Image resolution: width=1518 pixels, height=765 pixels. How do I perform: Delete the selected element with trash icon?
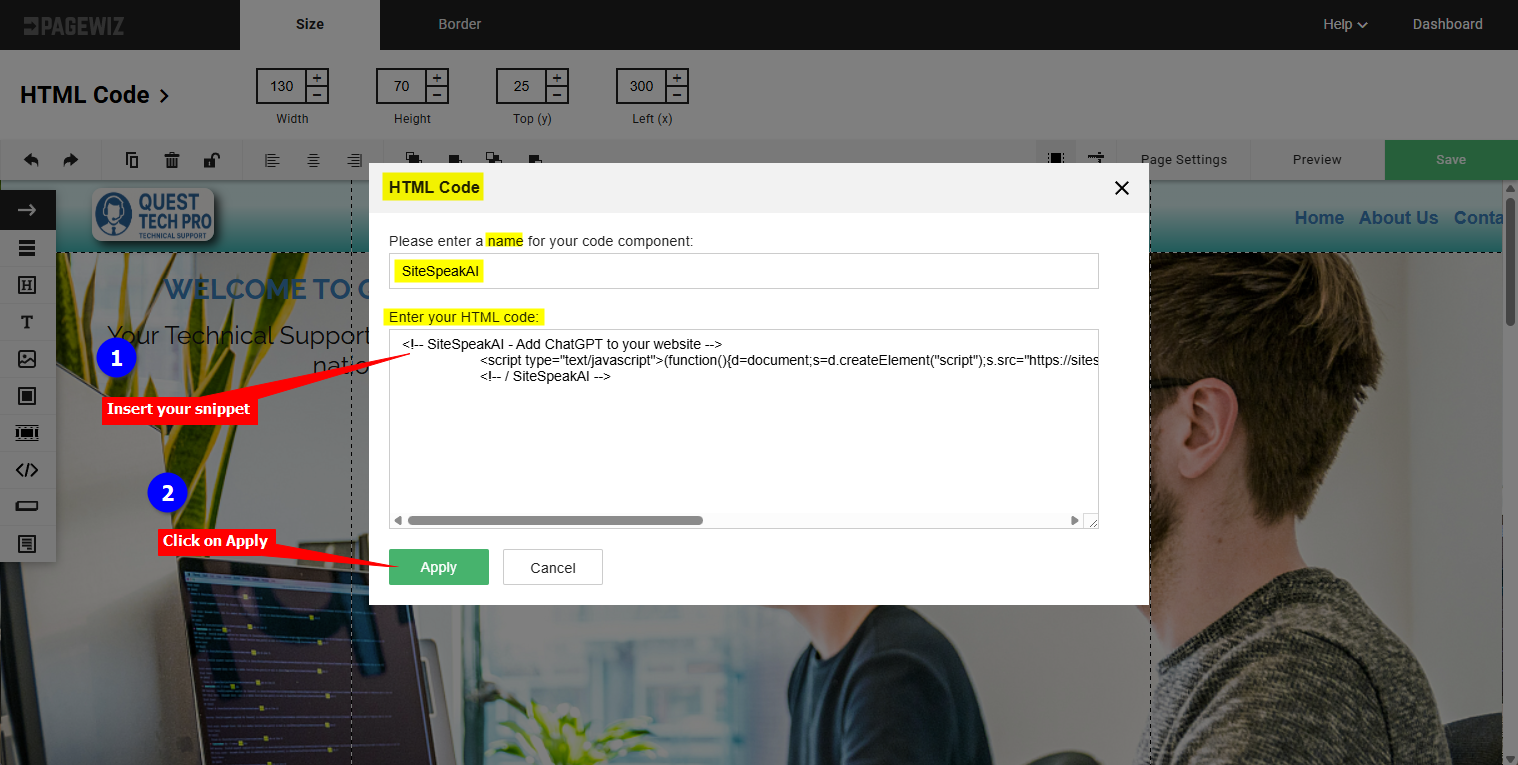pyautogui.click(x=172, y=160)
